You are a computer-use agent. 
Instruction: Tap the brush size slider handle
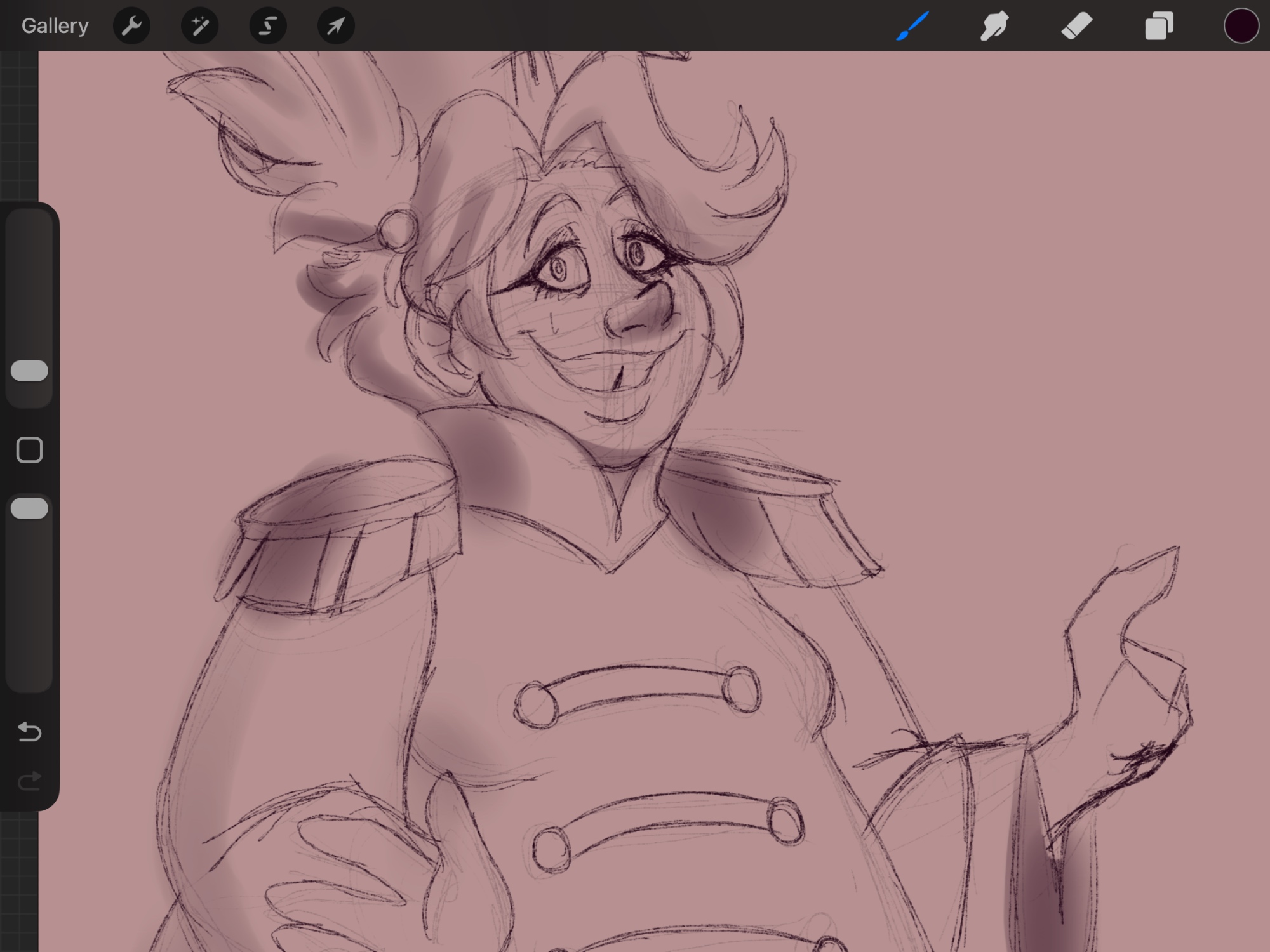[x=29, y=371]
